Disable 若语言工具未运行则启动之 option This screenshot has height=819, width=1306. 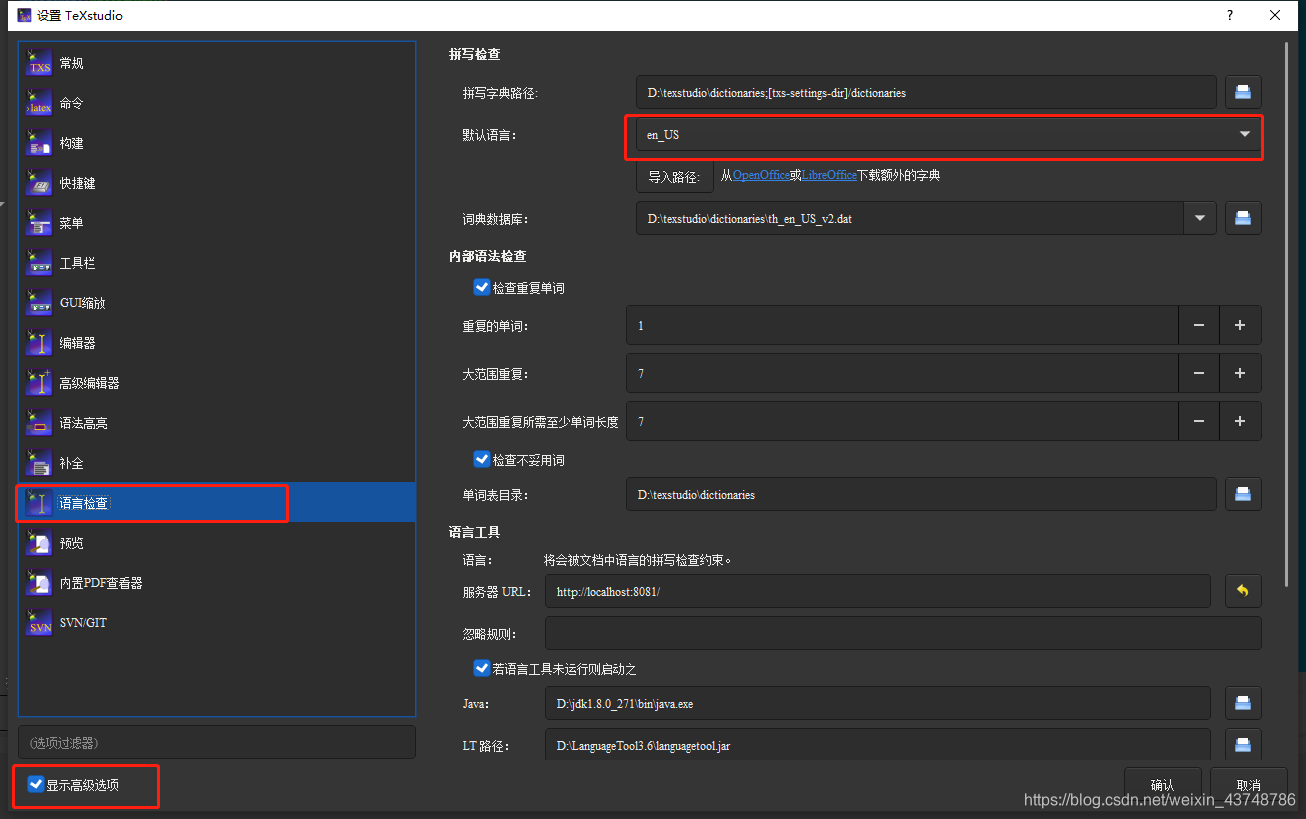coord(482,668)
